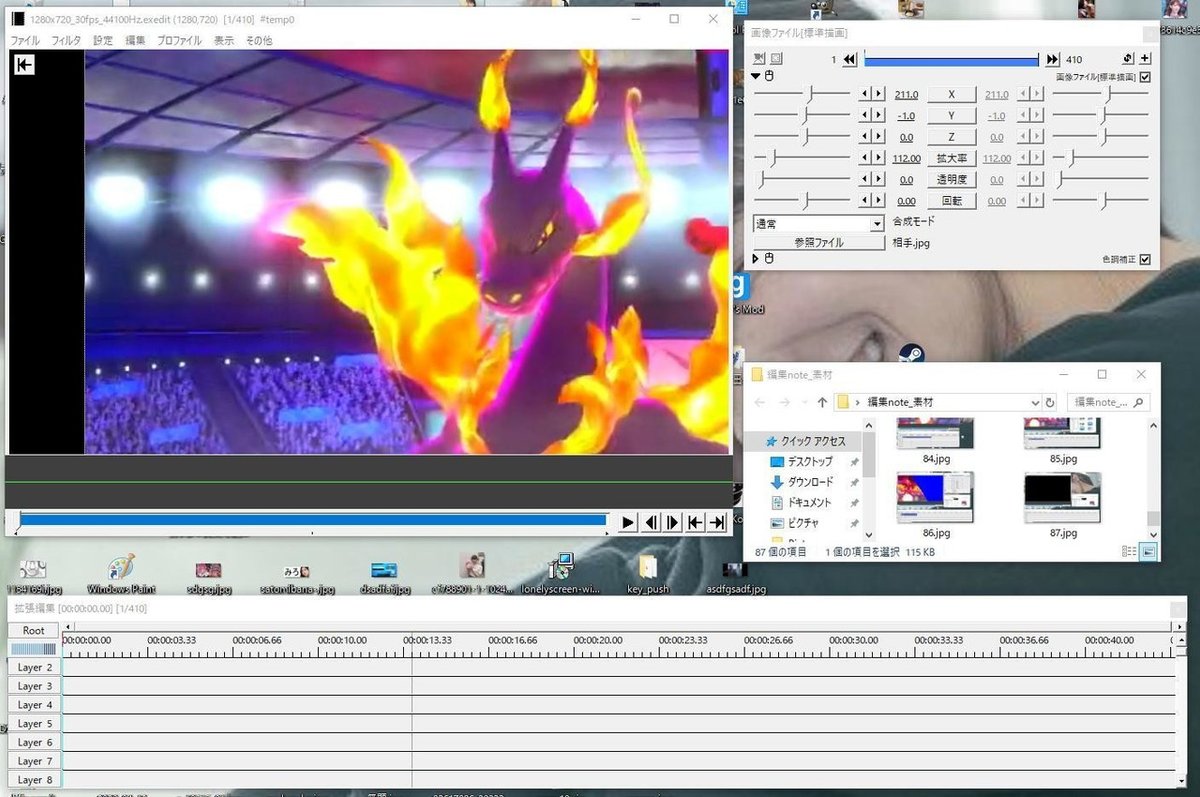The image size is (1200, 797).
Task: Step forward one frame in the main window
Action: tap(673, 522)
